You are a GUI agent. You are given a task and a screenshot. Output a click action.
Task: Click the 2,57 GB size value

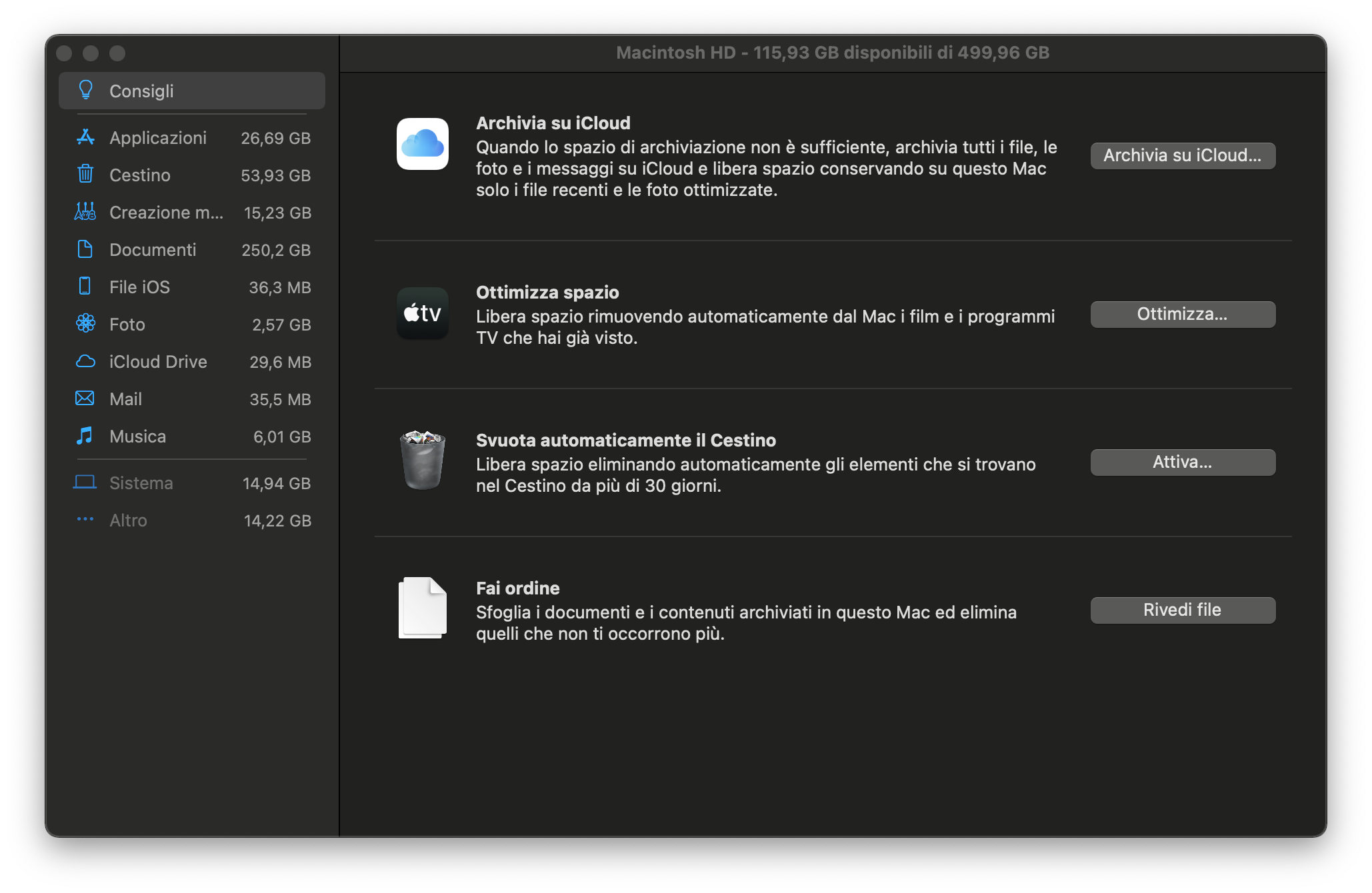pos(281,325)
